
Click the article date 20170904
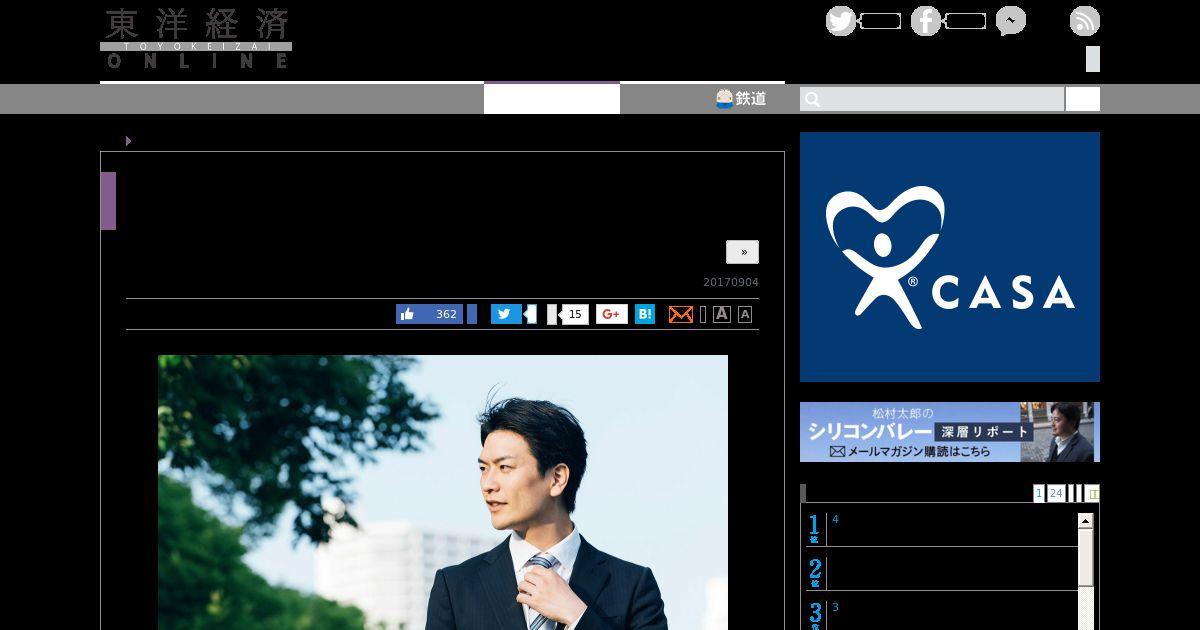(731, 283)
